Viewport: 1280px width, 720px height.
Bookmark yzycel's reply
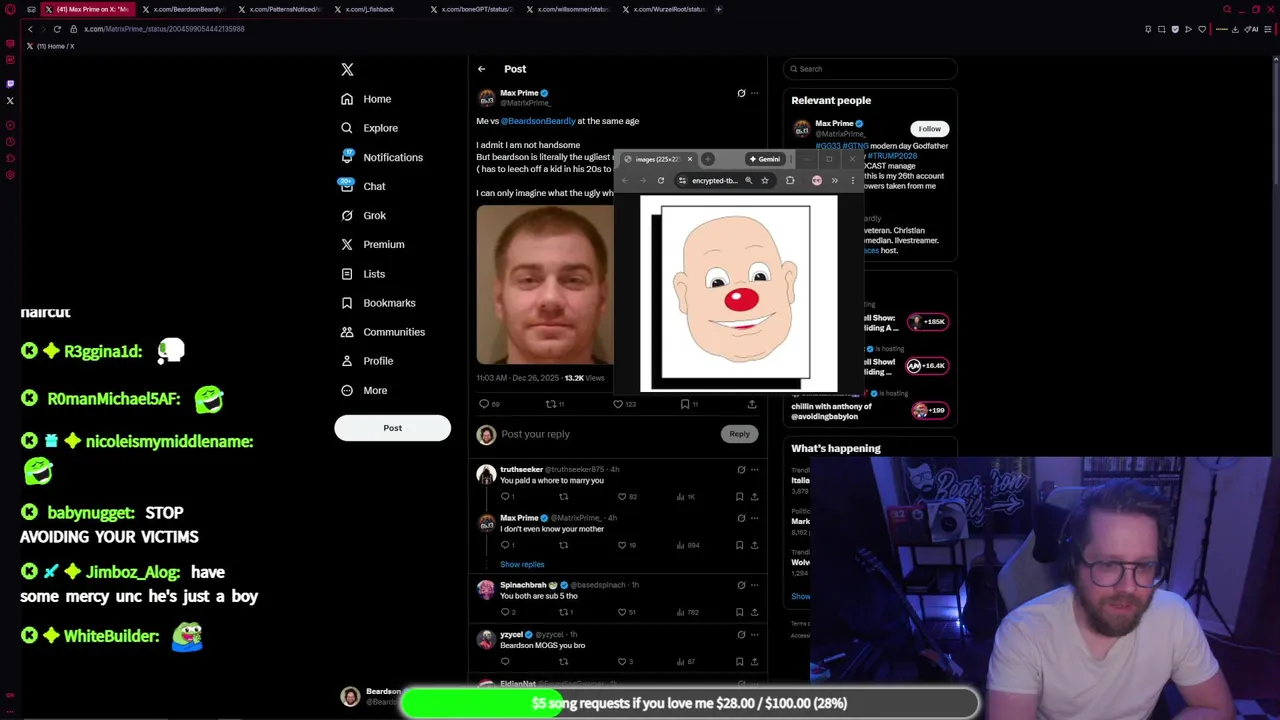pyautogui.click(x=740, y=661)
